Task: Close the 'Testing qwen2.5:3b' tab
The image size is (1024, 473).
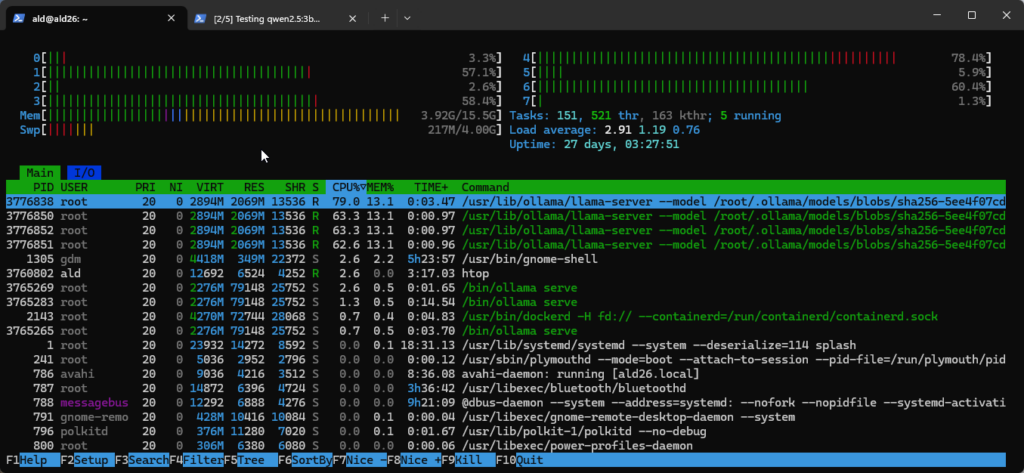Action: pos(353,18)
